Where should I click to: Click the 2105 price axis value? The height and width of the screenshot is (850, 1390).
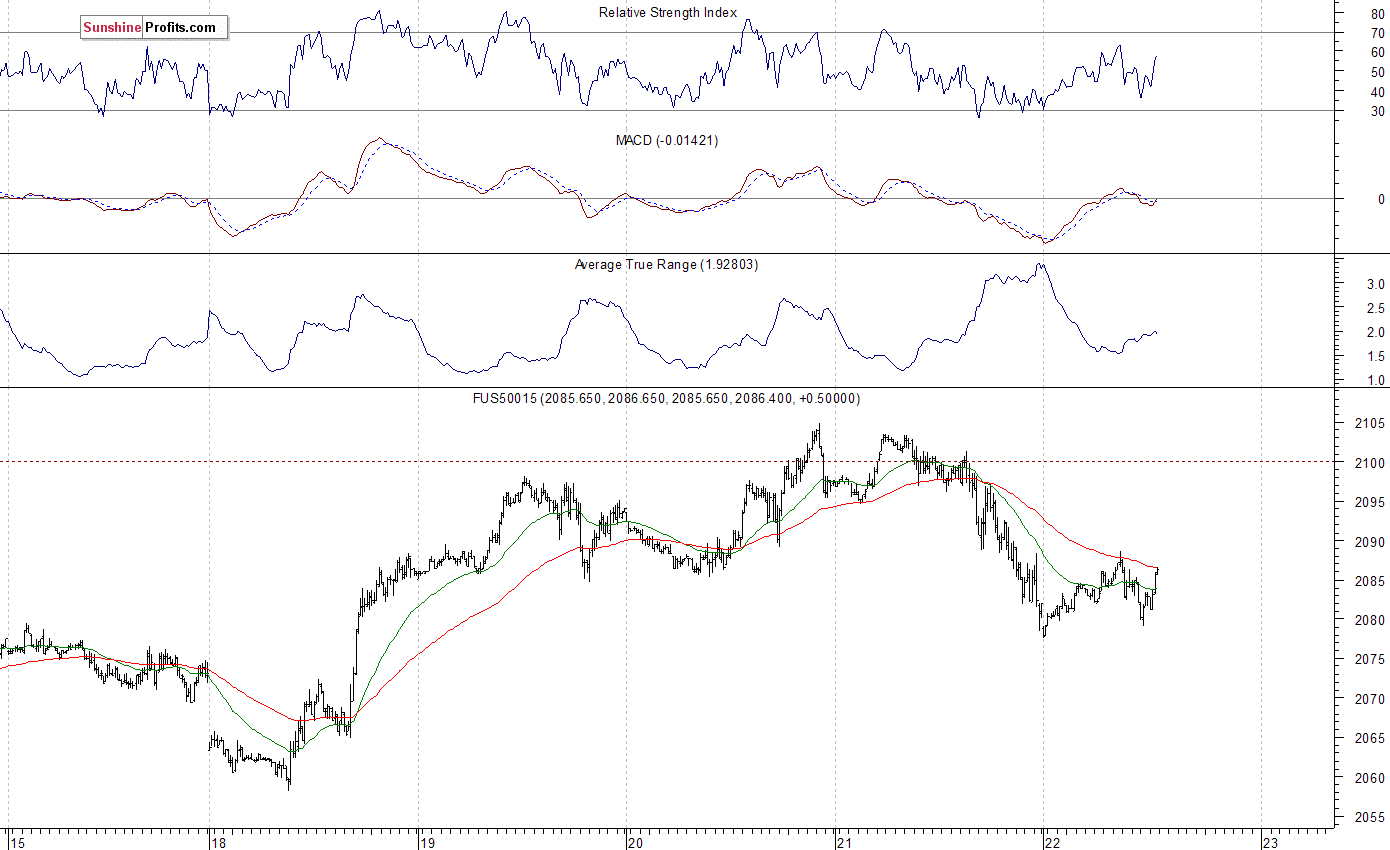pyautogui.click(x=1369, y=424)
